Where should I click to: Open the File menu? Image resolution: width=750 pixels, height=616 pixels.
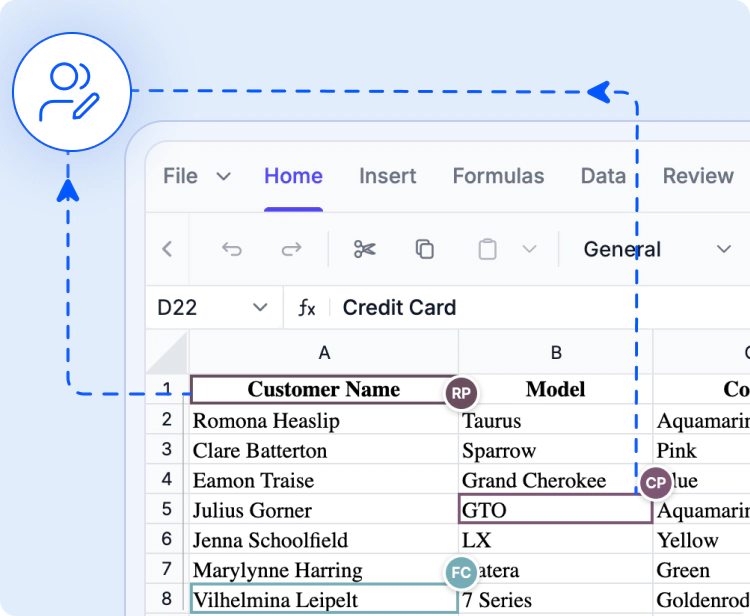180,176
